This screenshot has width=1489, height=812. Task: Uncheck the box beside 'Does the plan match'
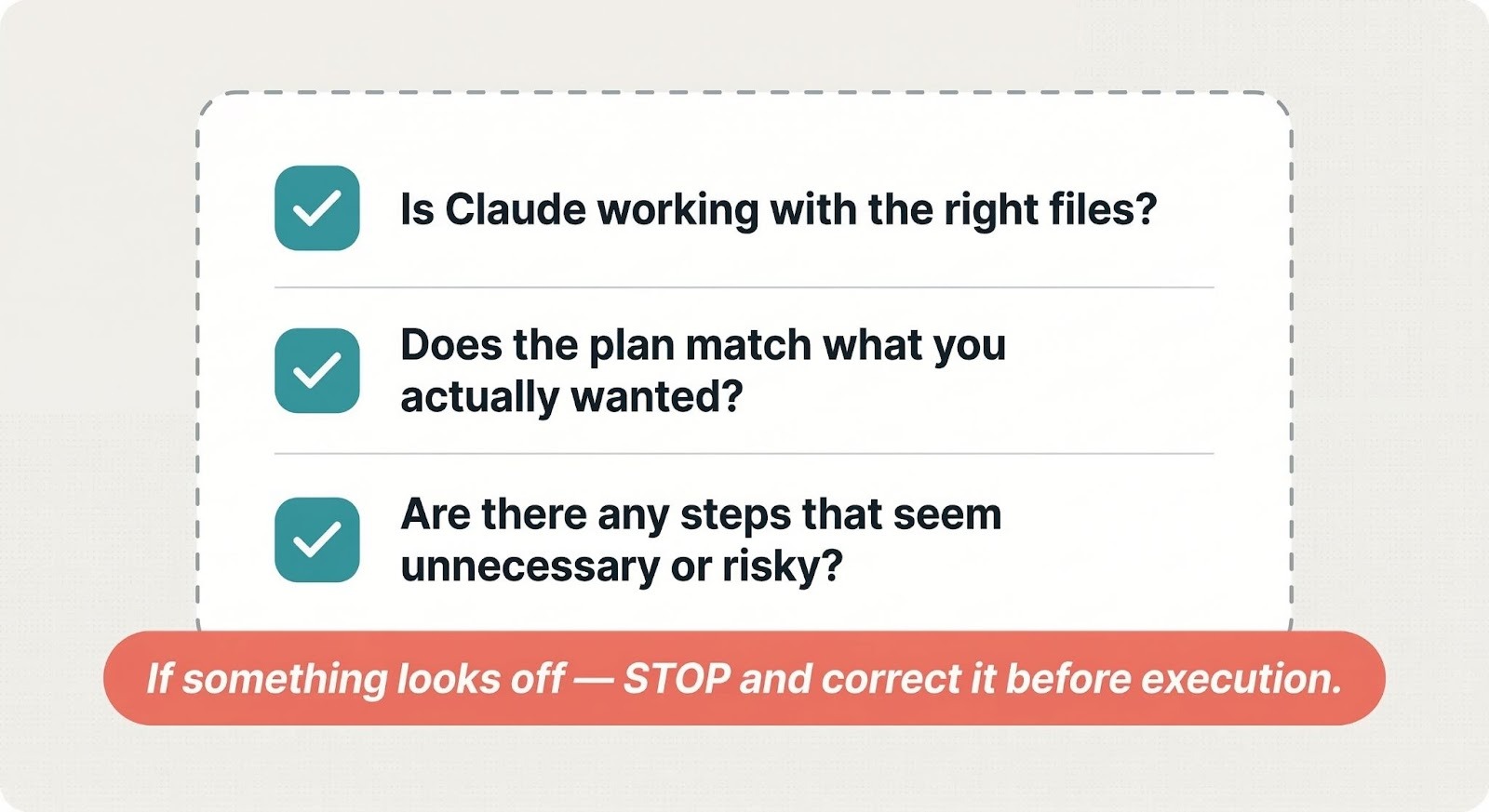click(x=316, y=371)
